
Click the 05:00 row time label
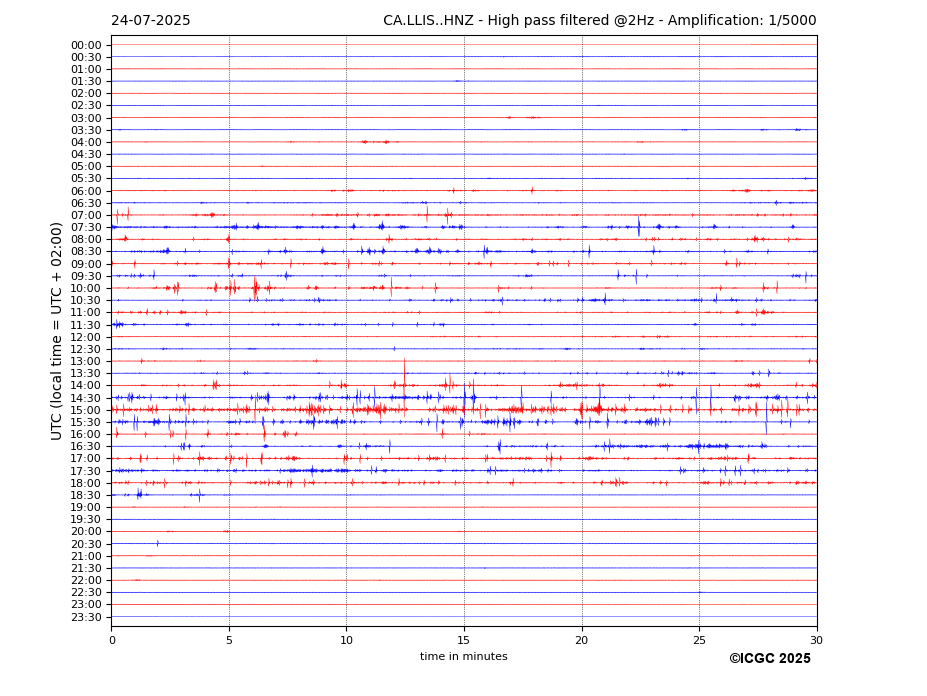[x=86, y=167]
